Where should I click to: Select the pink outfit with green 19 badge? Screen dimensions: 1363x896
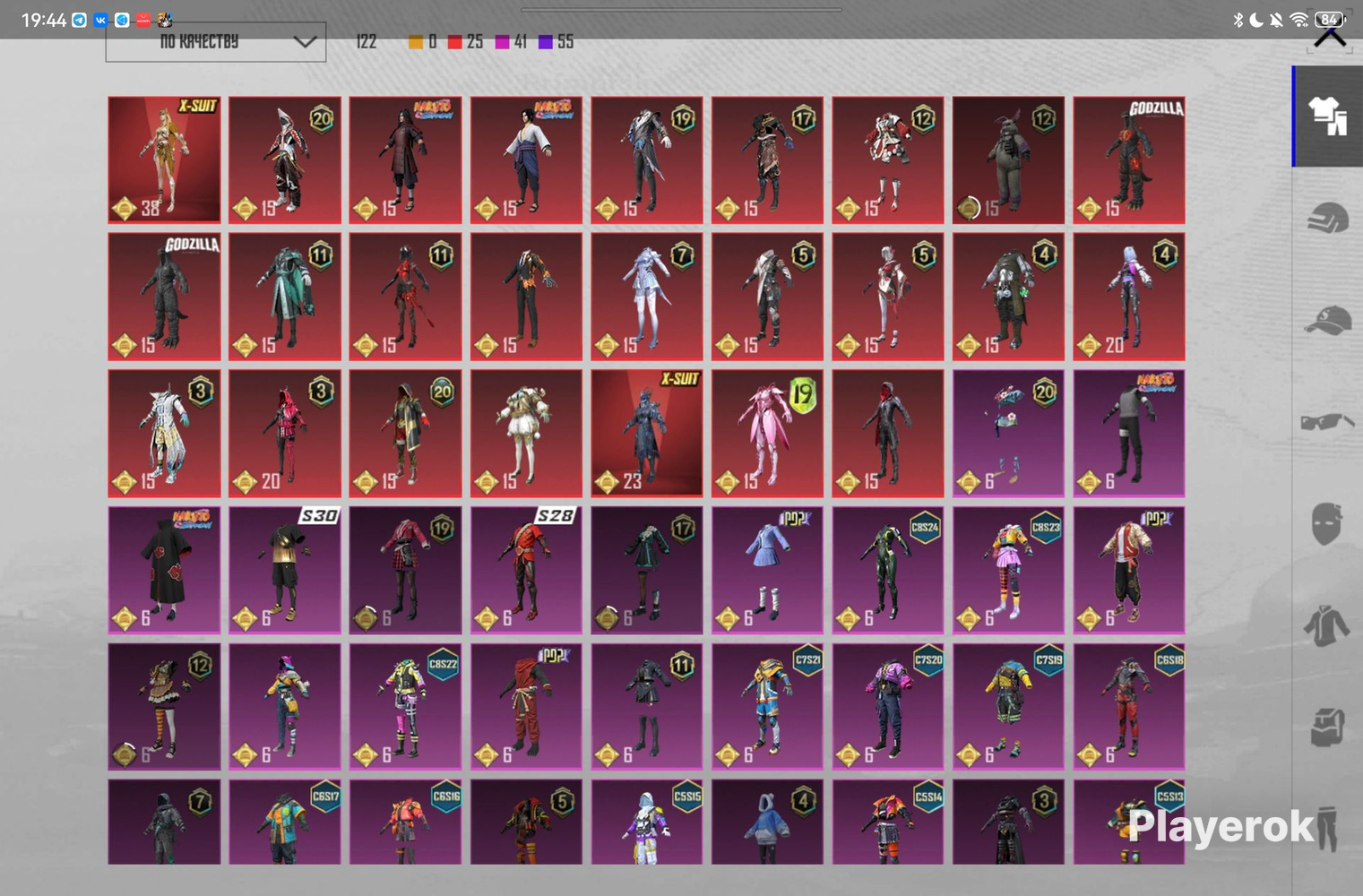(x=767, y=433)
